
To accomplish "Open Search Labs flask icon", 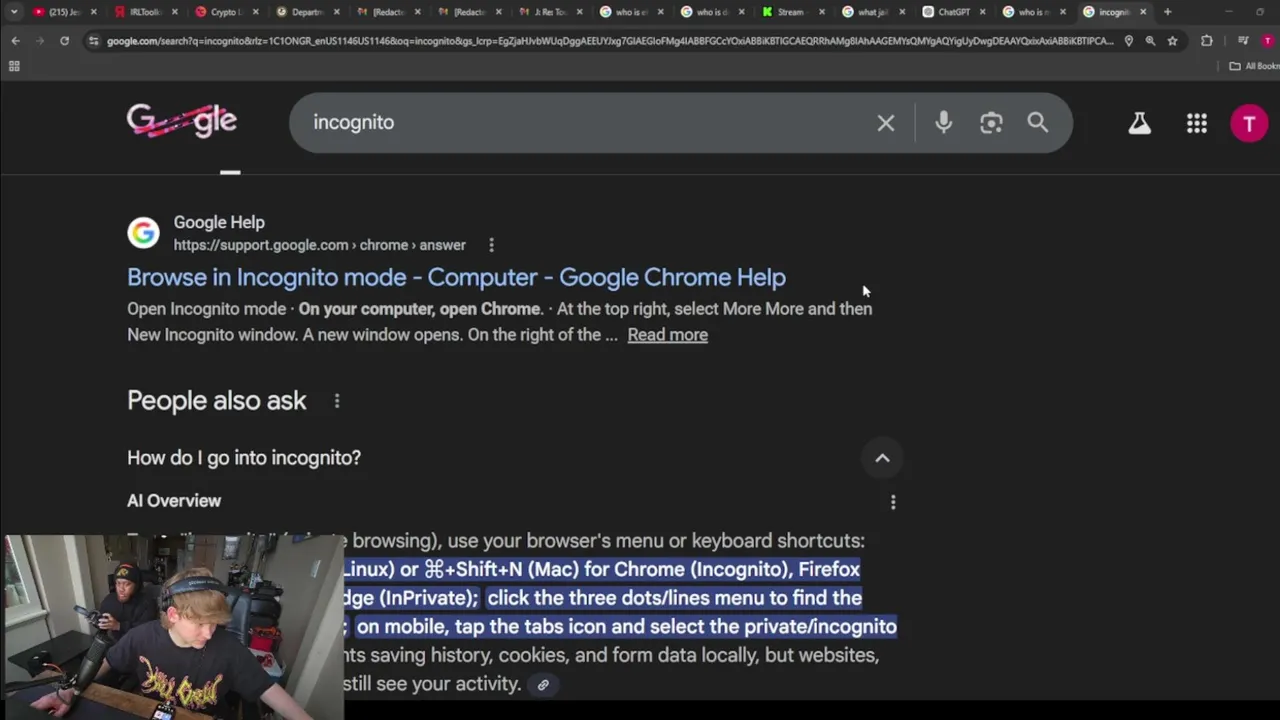I will point(1140,123).
